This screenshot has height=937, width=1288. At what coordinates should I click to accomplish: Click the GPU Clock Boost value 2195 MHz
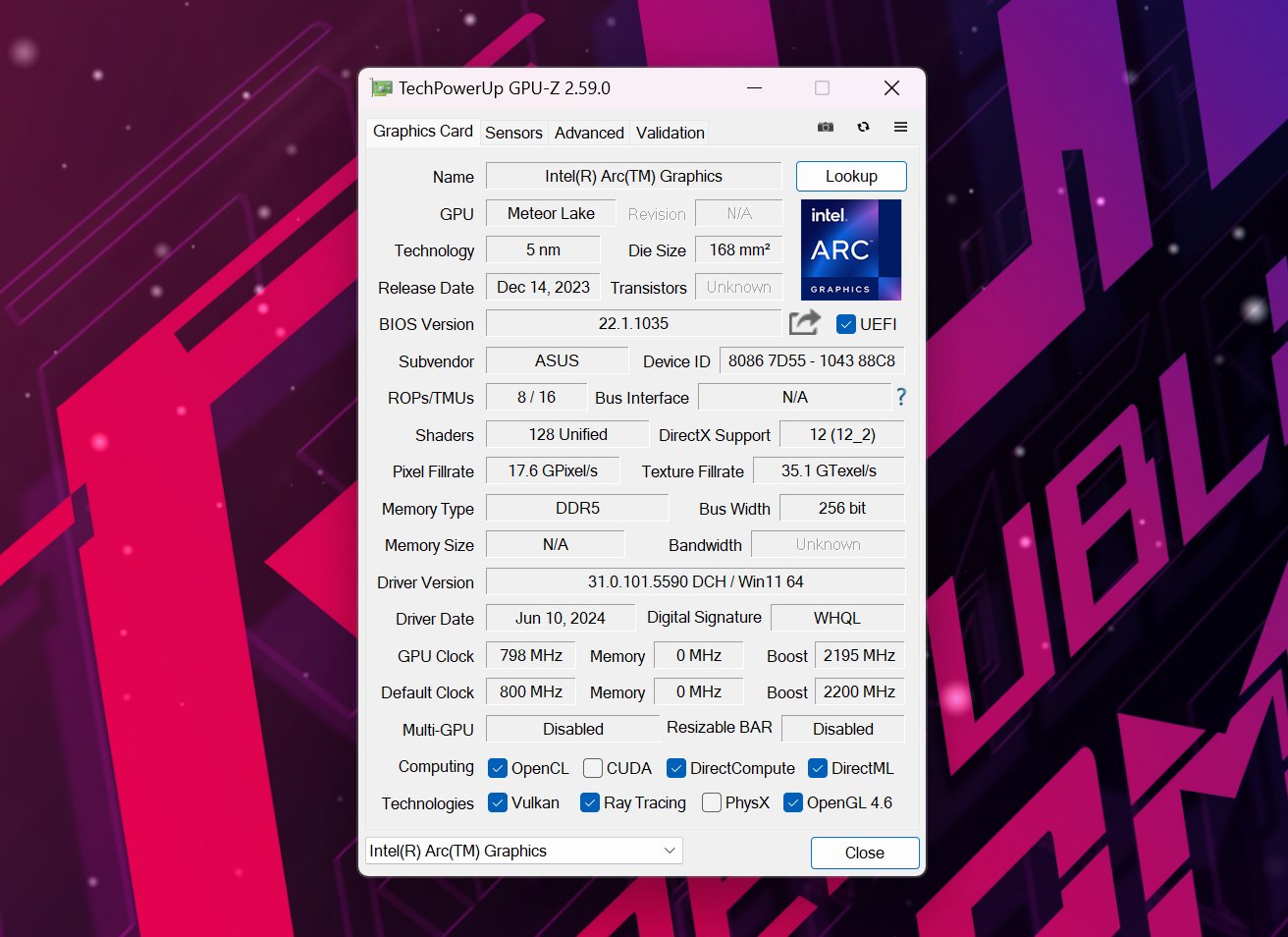[x=859, y=655]
